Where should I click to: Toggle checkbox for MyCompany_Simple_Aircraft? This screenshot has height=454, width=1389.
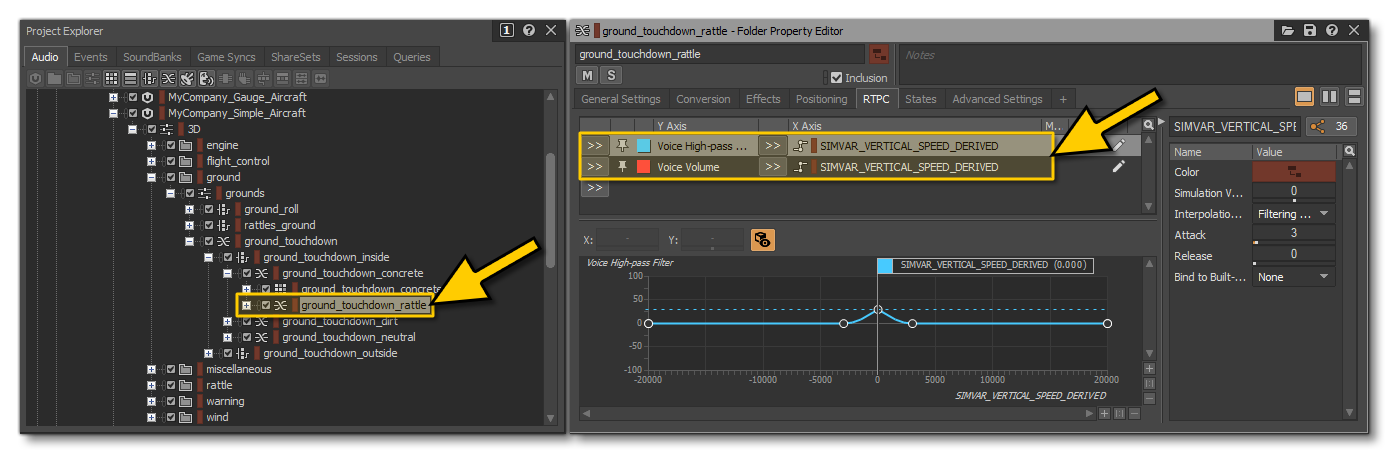click(x=132, y=113)
